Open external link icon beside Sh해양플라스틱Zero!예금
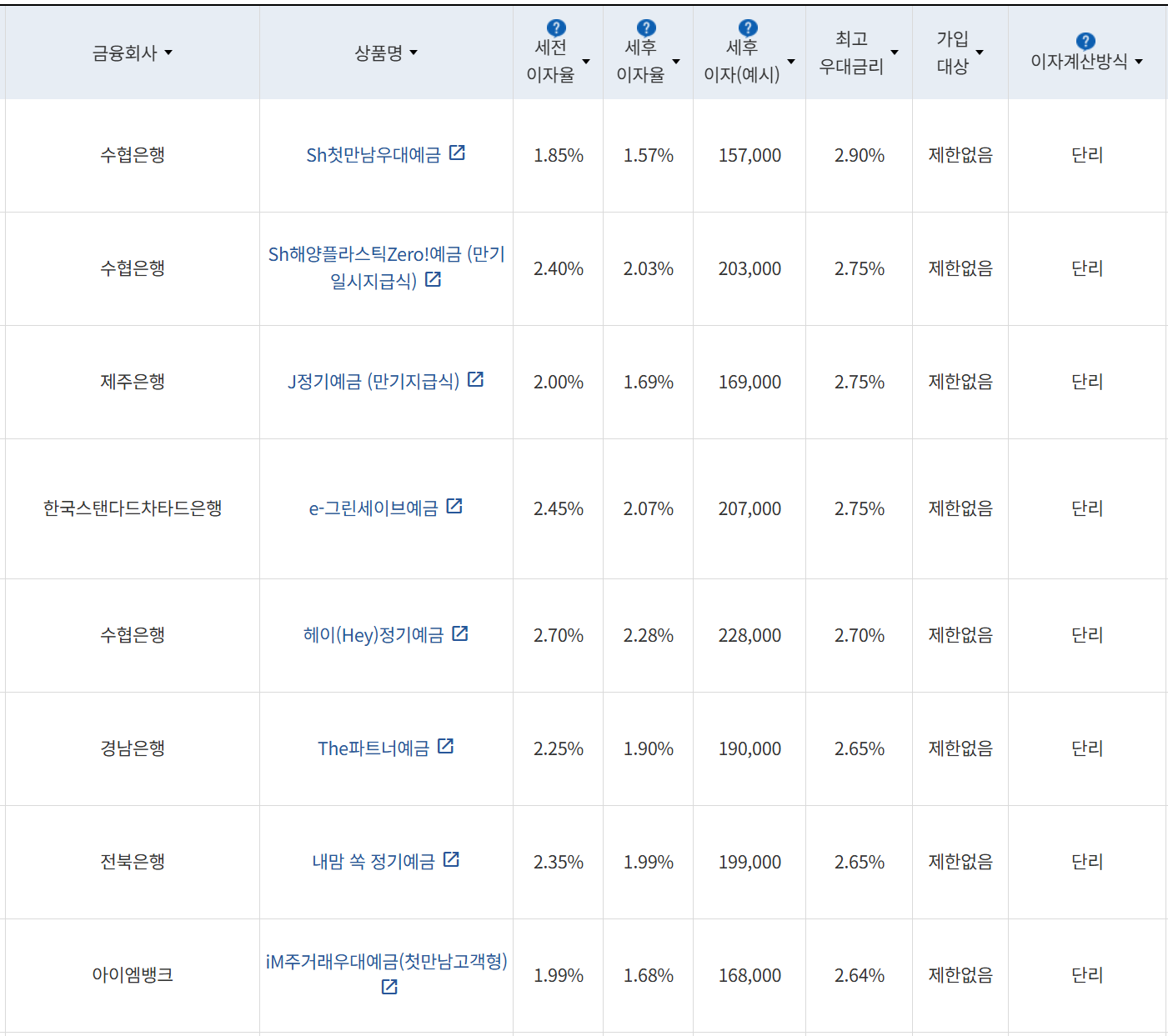 click(433, 280)
